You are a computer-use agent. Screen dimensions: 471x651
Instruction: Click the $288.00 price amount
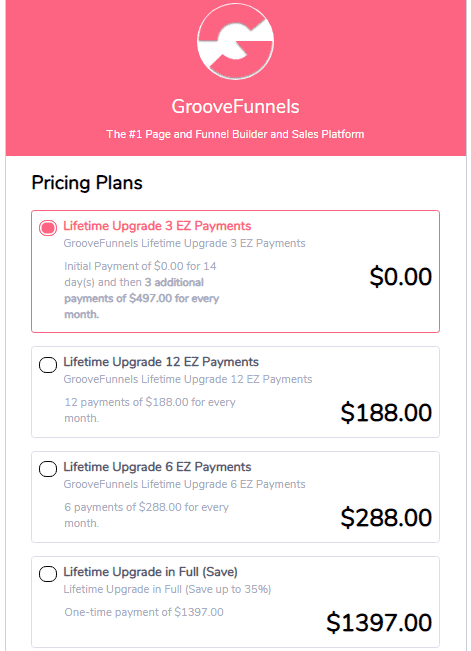pos(386,518)
